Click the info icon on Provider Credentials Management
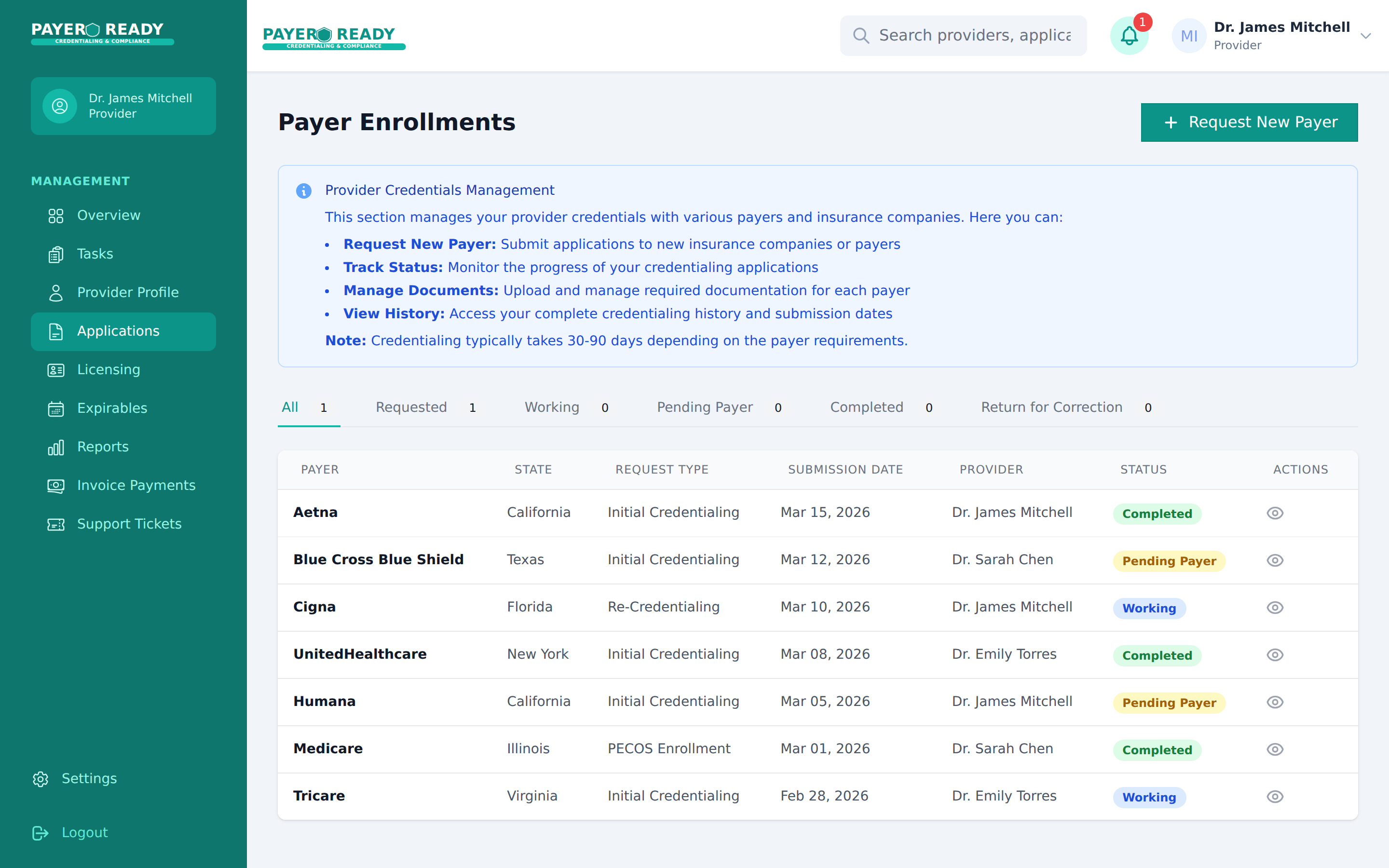This screenshot has height=868, width=1389. point(304,190)
